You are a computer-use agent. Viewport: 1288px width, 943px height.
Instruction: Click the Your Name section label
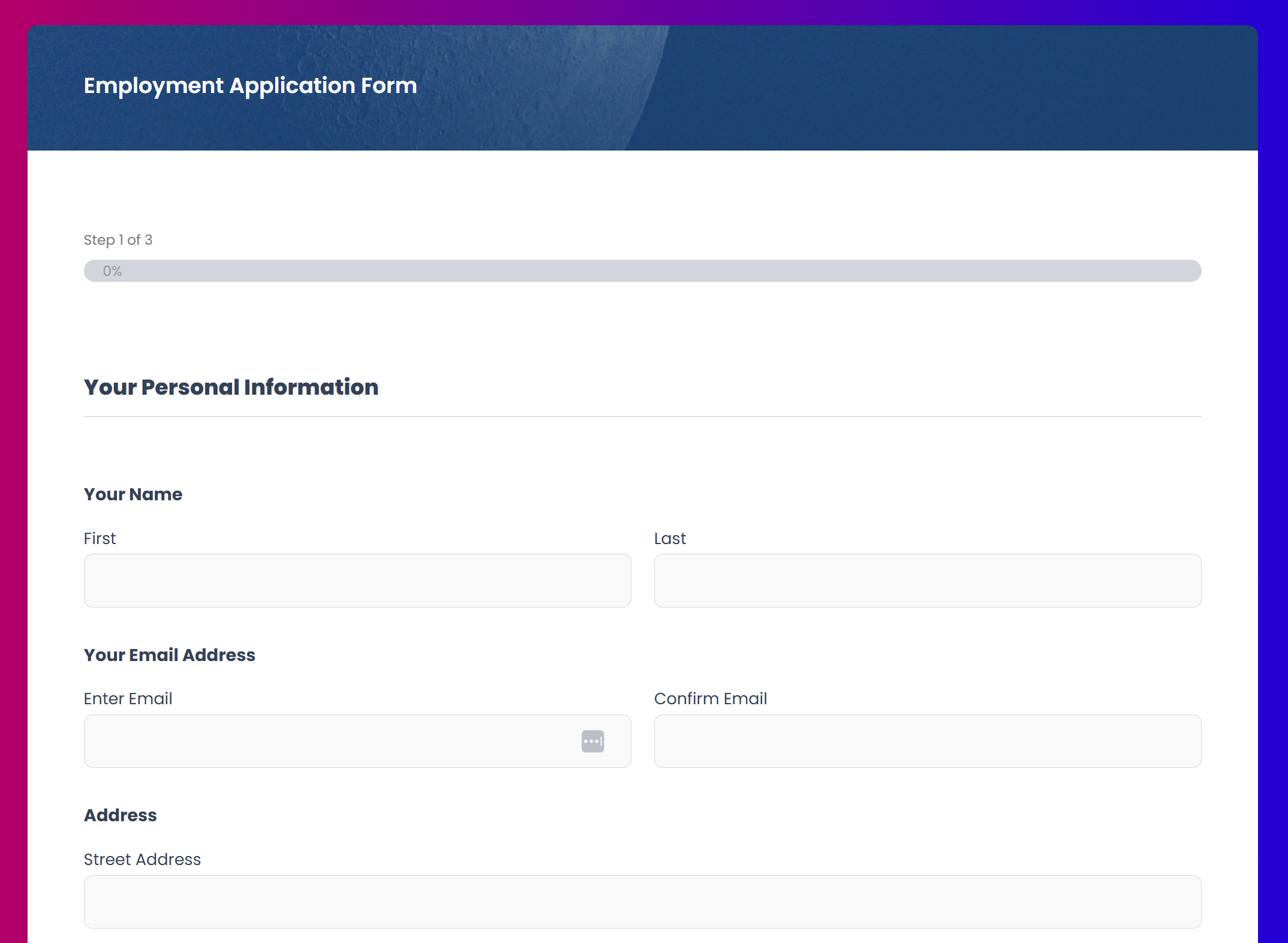pos(133,494)
